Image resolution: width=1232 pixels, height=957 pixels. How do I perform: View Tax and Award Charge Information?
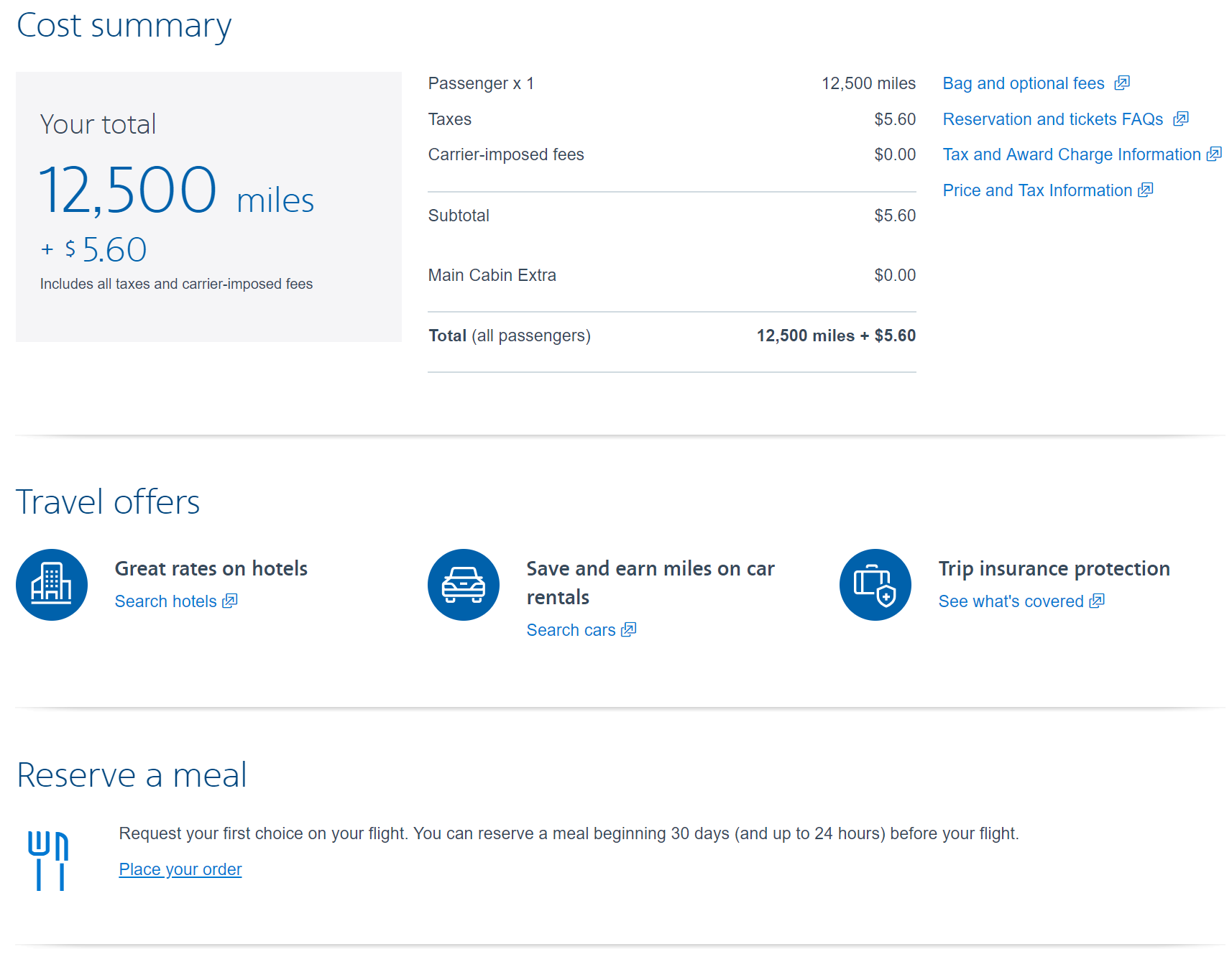coord(1071,154)
